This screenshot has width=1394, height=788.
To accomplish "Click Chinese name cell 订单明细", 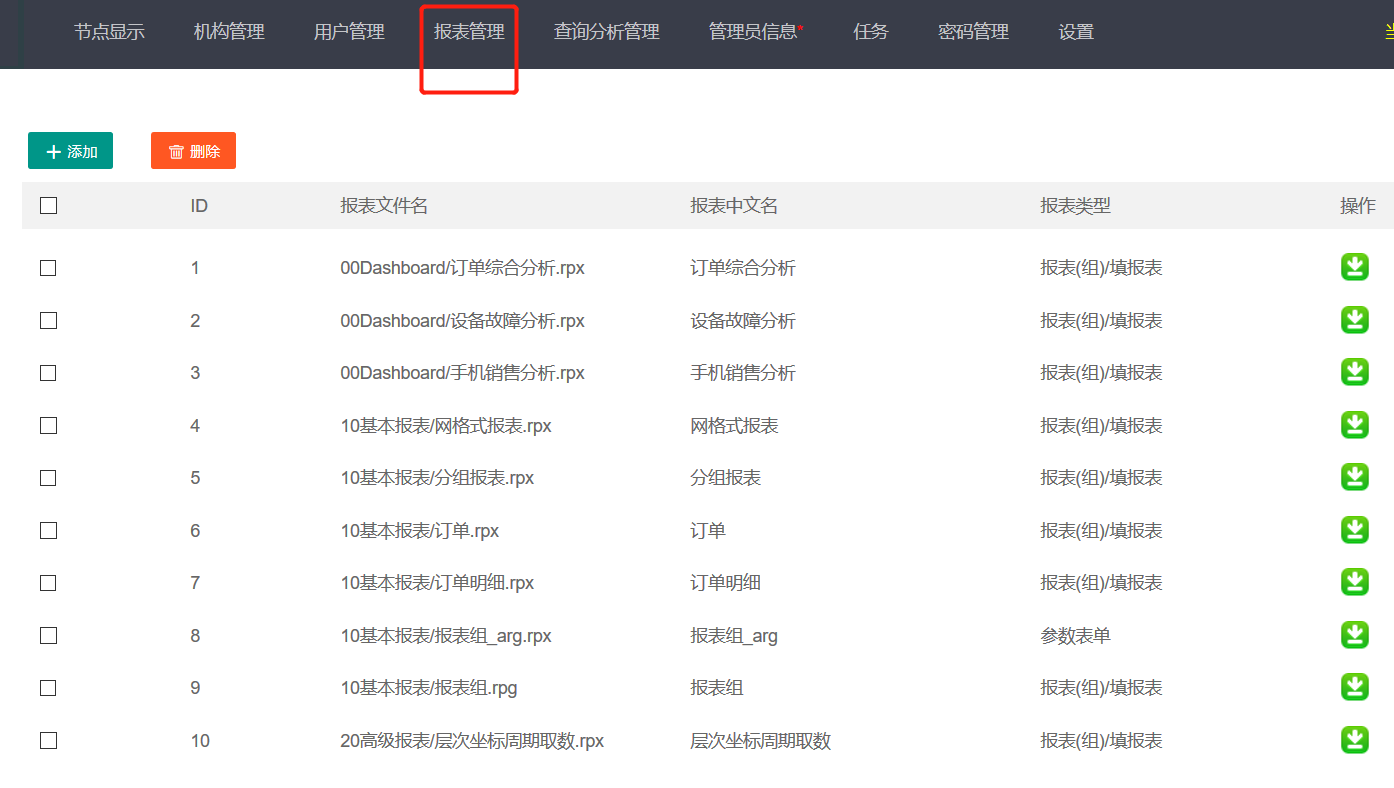I will 725,583.
